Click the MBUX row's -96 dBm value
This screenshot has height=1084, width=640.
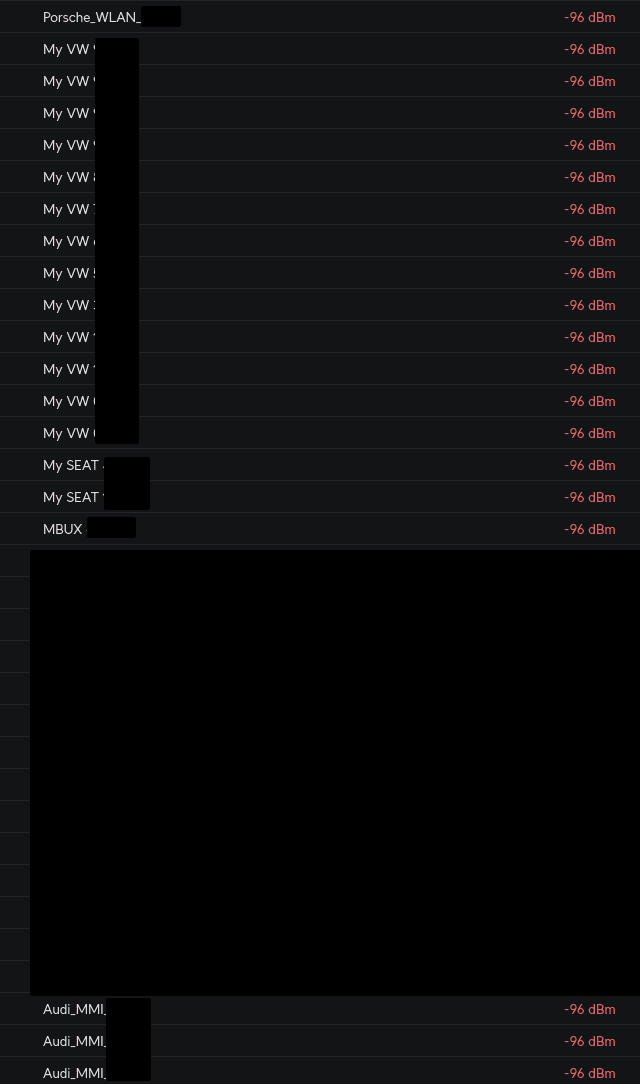589,529
